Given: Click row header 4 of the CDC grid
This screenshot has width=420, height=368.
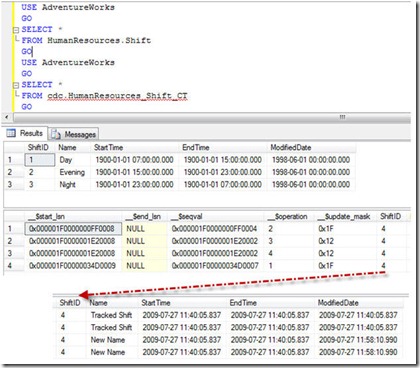Looking at the screenshot, I should (14, 266).
